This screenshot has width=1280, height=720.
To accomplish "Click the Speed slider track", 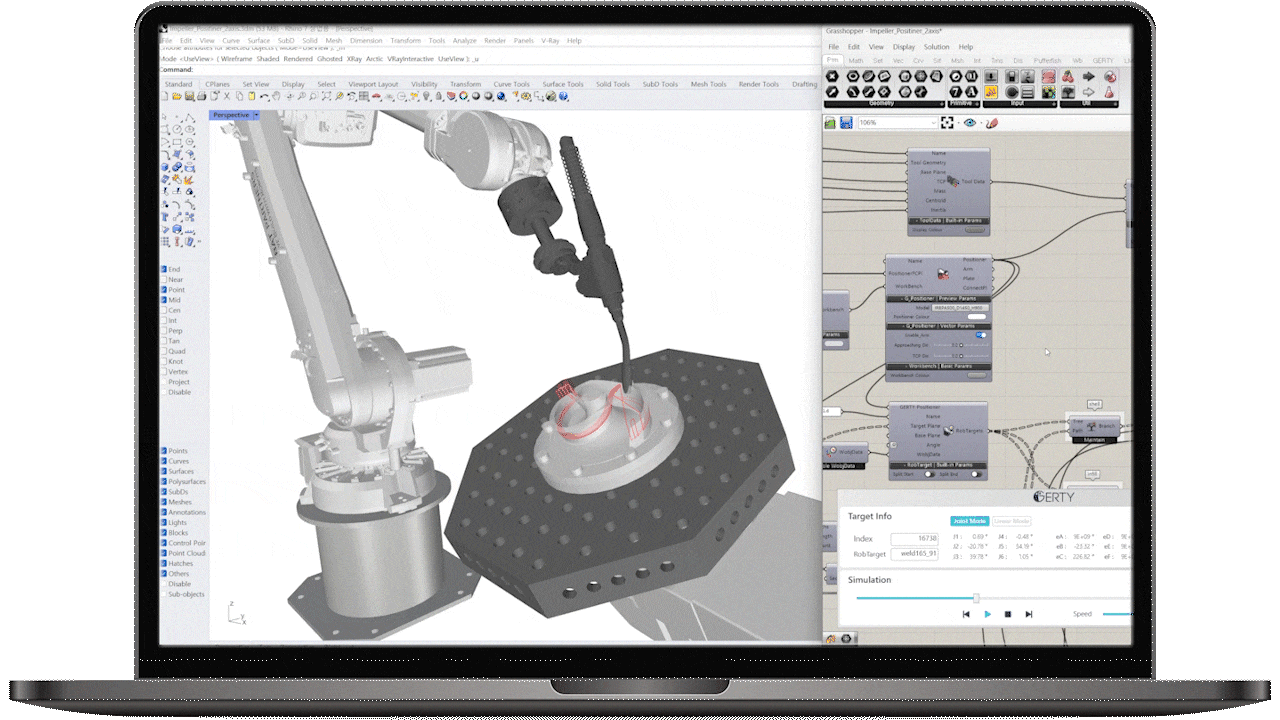I will pyautogui.click(x=1117, y=614).
